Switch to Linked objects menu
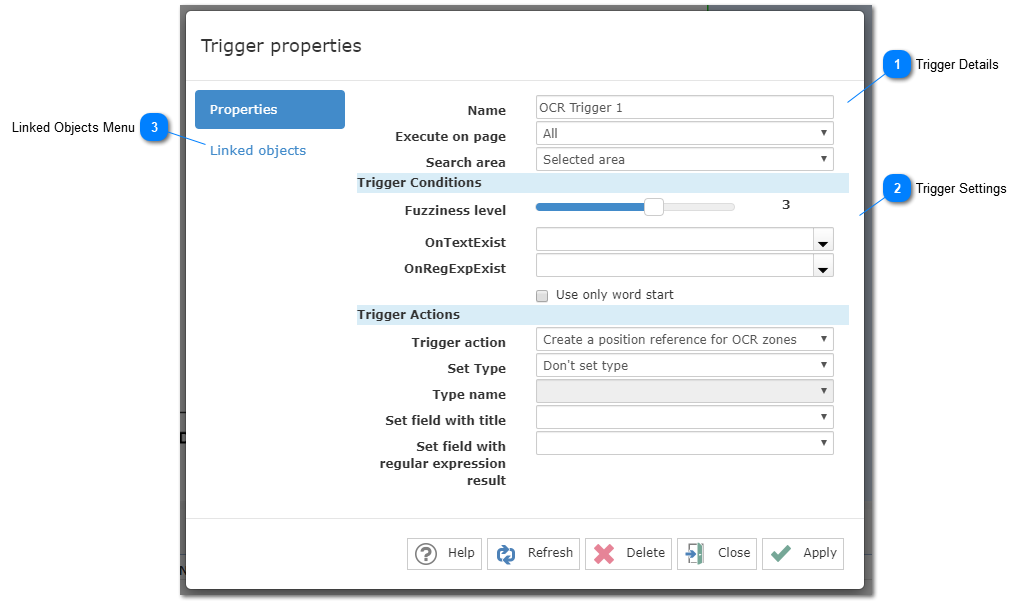Viewport: 1023px width, 604px height. pyautogui.click(x=258, y=151)
